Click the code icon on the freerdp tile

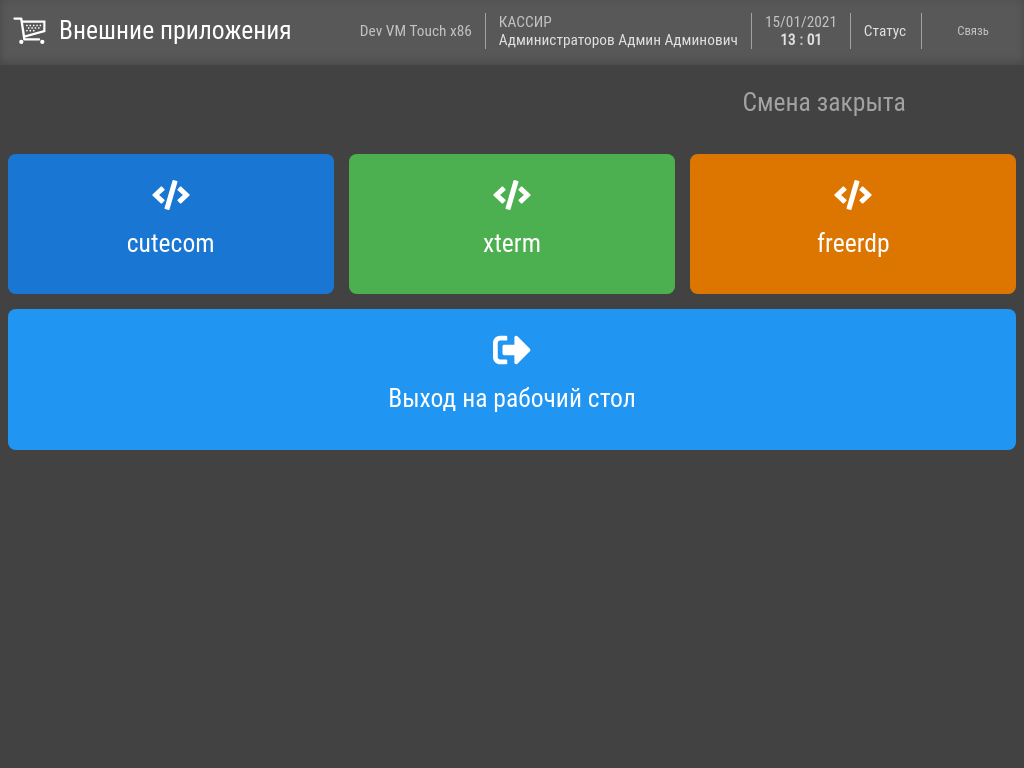pyautogui.click(x=853, y=195)
